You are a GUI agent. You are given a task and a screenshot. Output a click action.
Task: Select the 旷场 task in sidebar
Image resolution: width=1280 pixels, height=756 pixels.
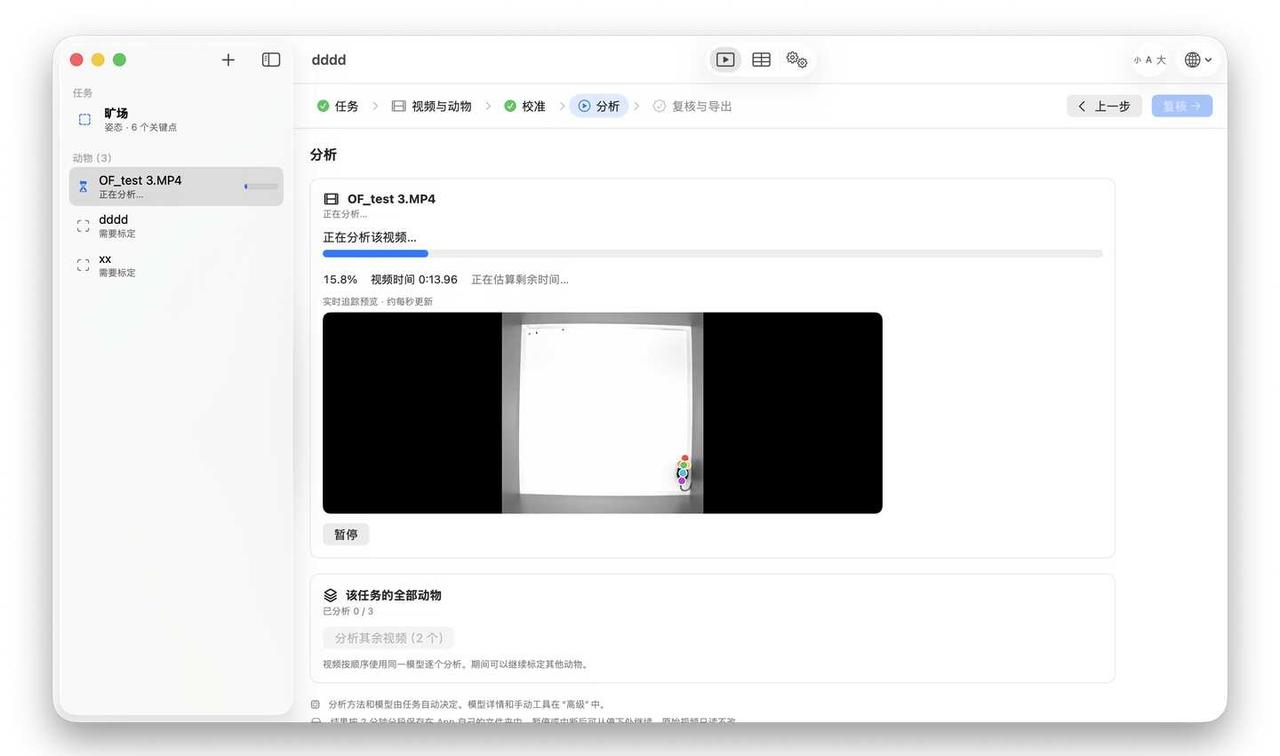tap(176, 119)
